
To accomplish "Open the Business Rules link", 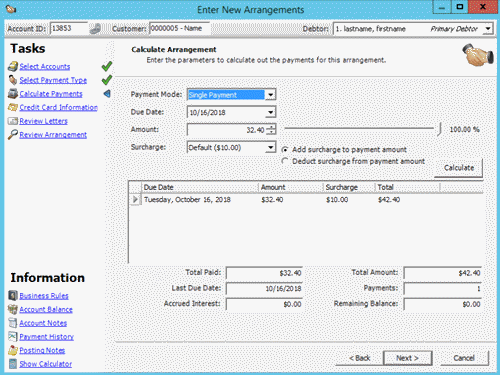I will pyautogui.click(x=44, y=296).
